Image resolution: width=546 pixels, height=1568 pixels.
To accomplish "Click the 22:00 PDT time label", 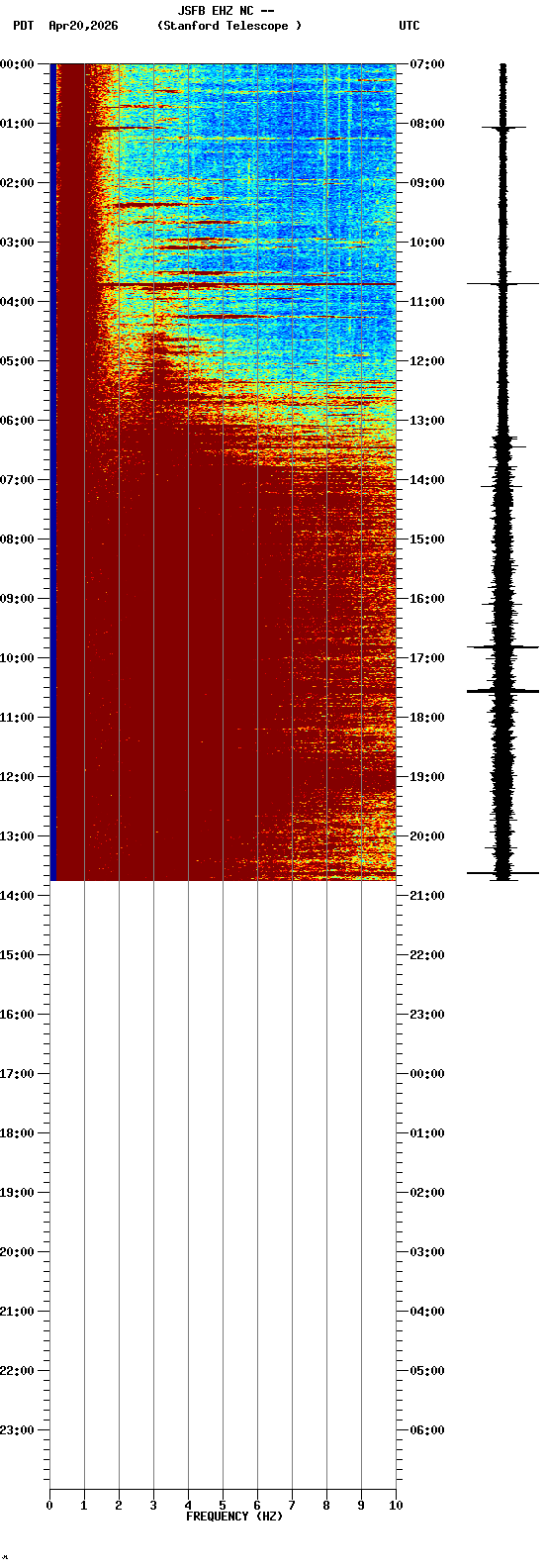I will [x=17, y=1371].
